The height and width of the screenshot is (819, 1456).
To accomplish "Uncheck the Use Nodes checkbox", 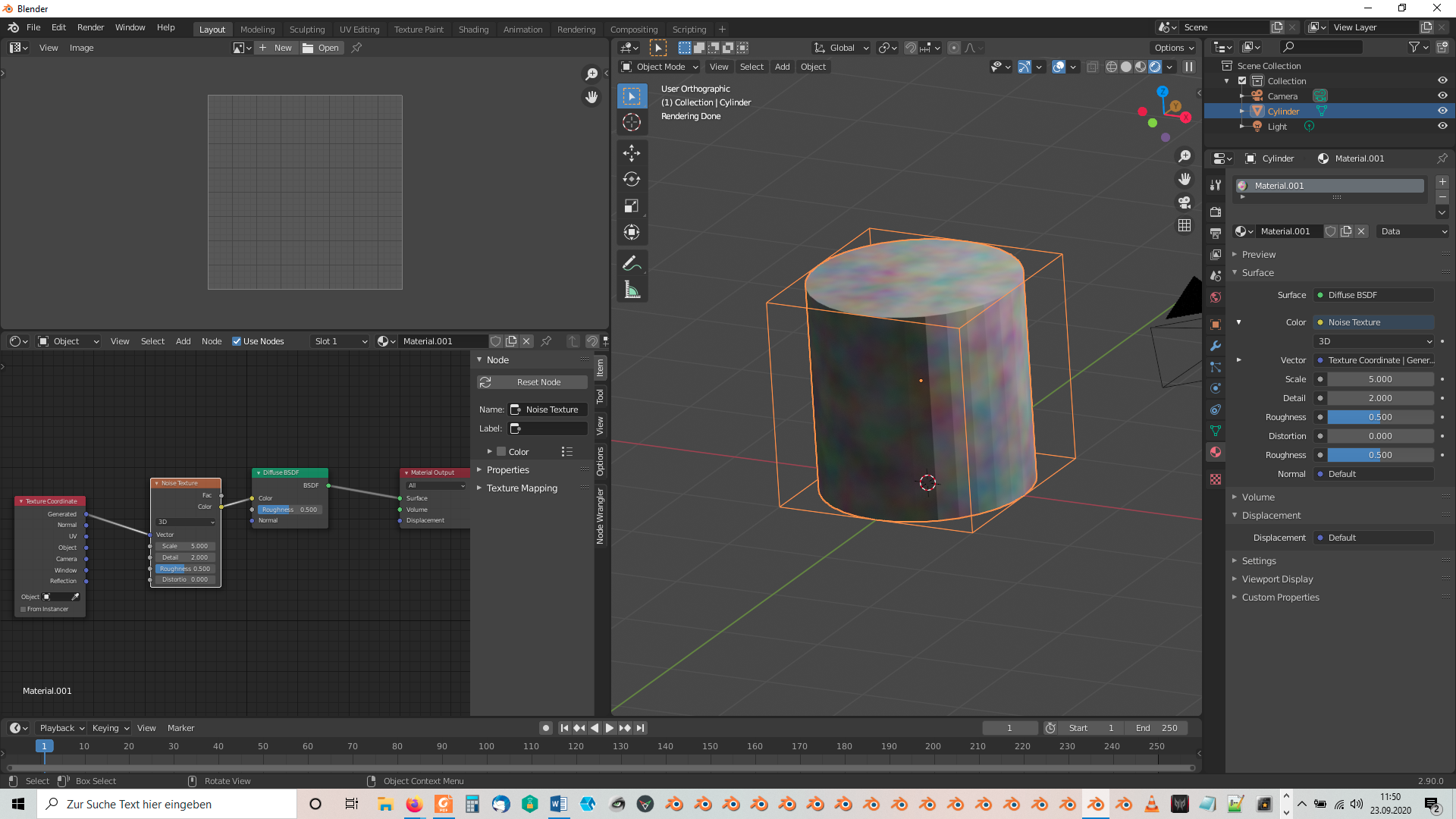I will 237,341.
